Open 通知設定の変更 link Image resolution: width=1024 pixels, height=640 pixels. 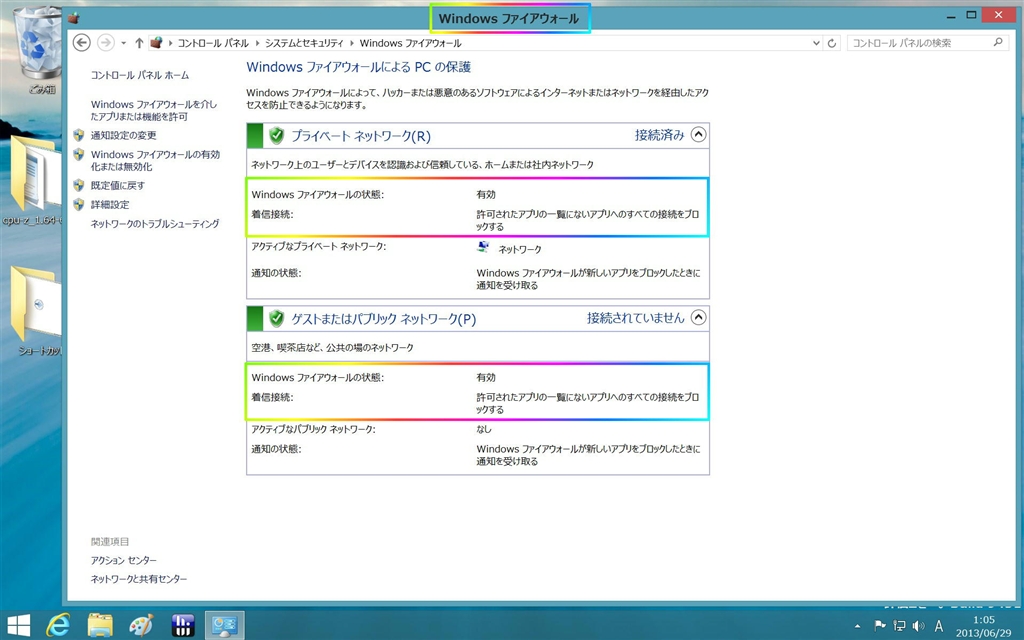123,135
